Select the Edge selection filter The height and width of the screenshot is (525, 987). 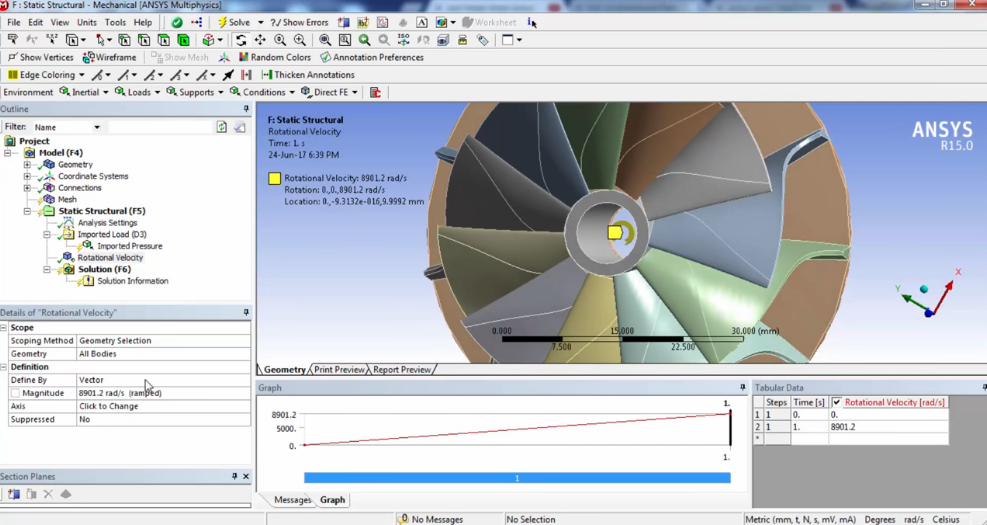pos(144,40)
